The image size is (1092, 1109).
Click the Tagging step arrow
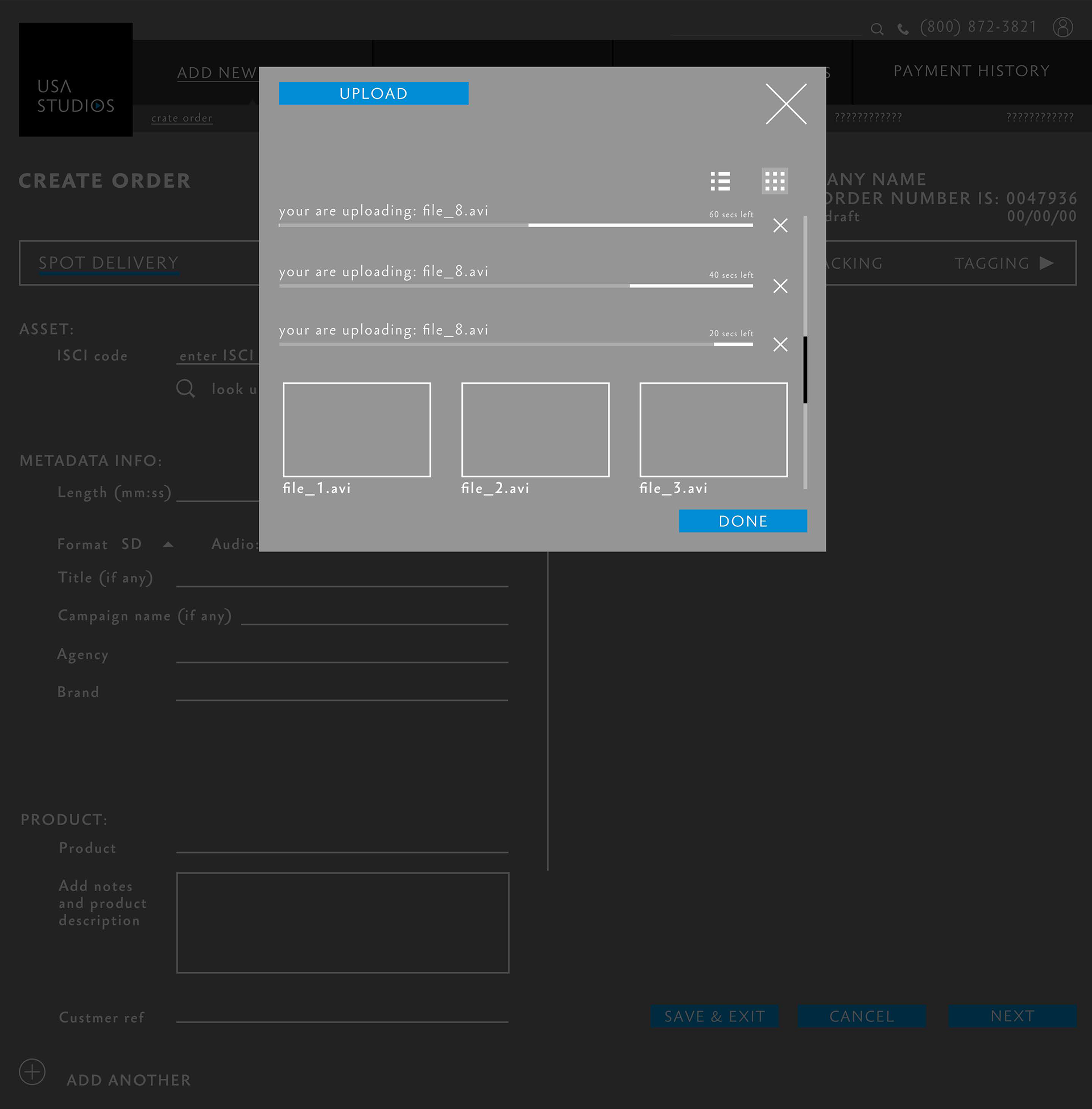pos(1046,263)
